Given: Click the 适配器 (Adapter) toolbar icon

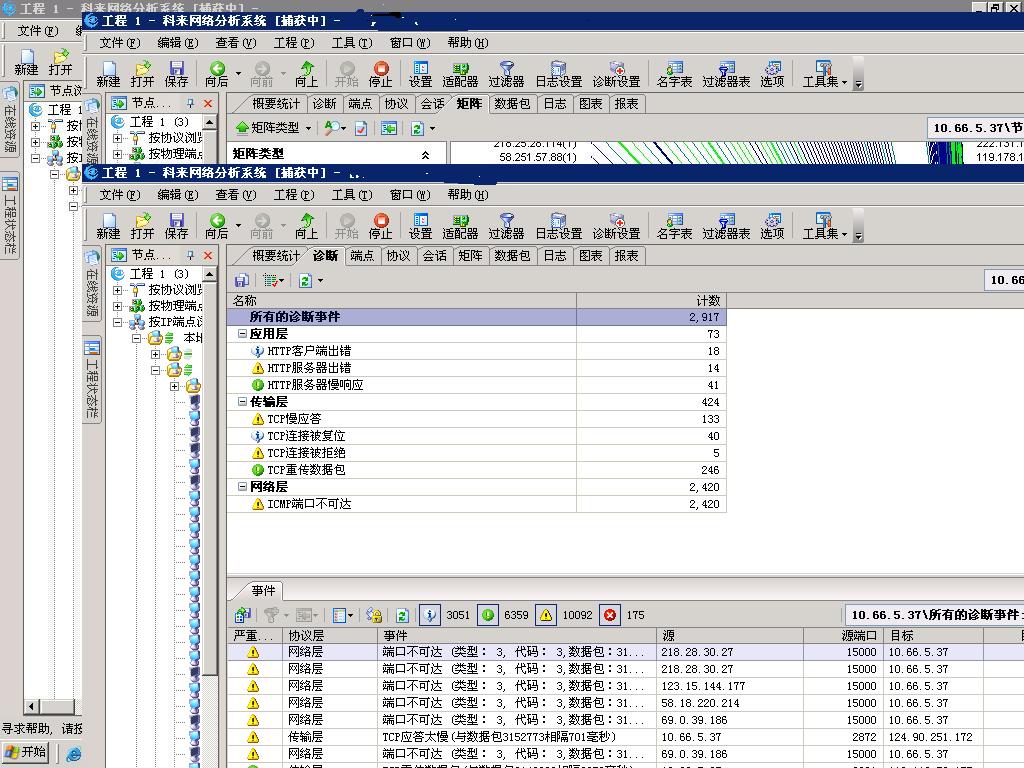Looking at the screenshot, I should (x=460, y=225).
